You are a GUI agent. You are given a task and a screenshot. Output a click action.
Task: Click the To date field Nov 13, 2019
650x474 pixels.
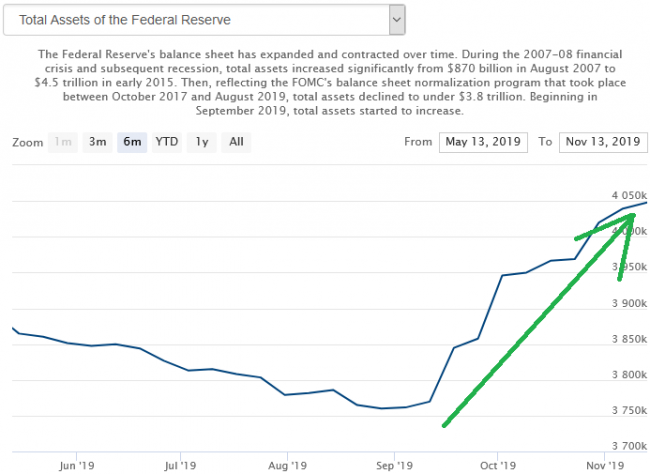coord(603,142)
